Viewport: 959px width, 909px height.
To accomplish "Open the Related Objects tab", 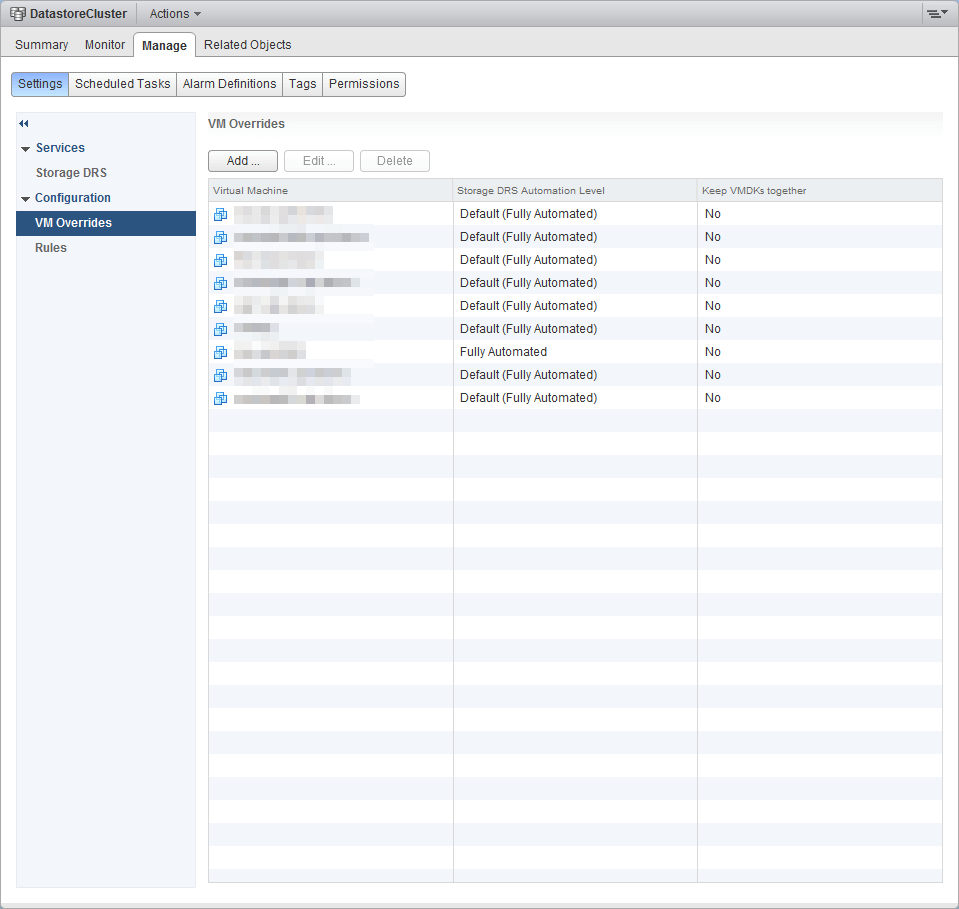I will [247, 45].
